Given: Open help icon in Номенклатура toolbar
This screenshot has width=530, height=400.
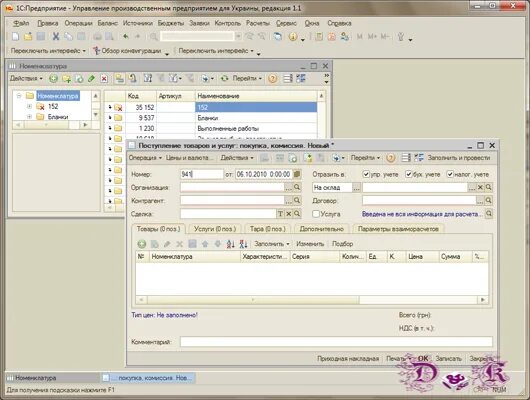Looking at the screenshot, I should (272, 79).
